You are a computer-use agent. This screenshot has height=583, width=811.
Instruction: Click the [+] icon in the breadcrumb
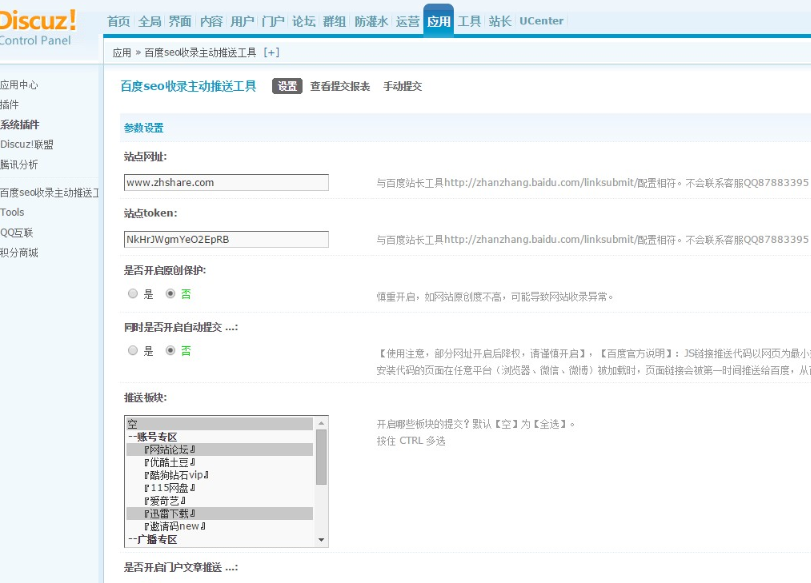pos(271,53)
